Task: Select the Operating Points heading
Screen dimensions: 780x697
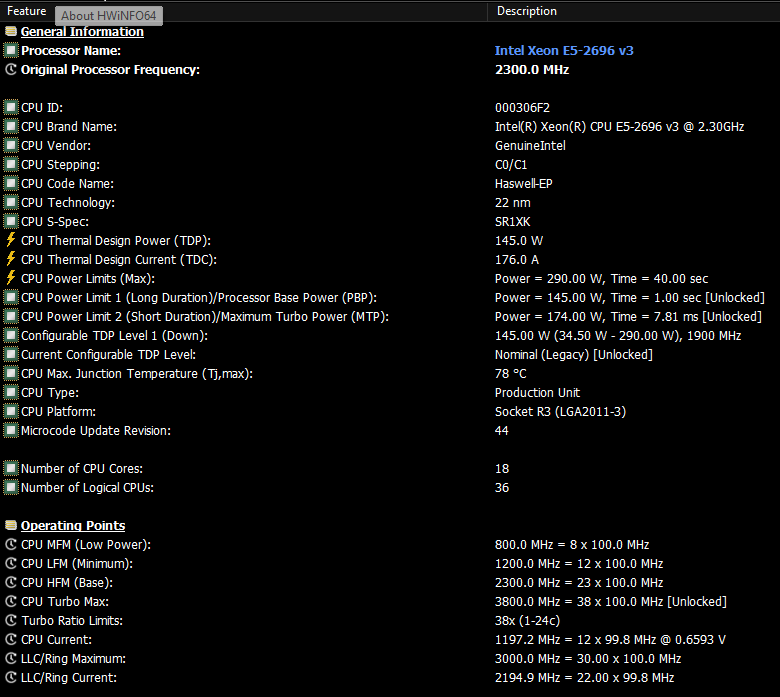Action: [x=73, y=526]
